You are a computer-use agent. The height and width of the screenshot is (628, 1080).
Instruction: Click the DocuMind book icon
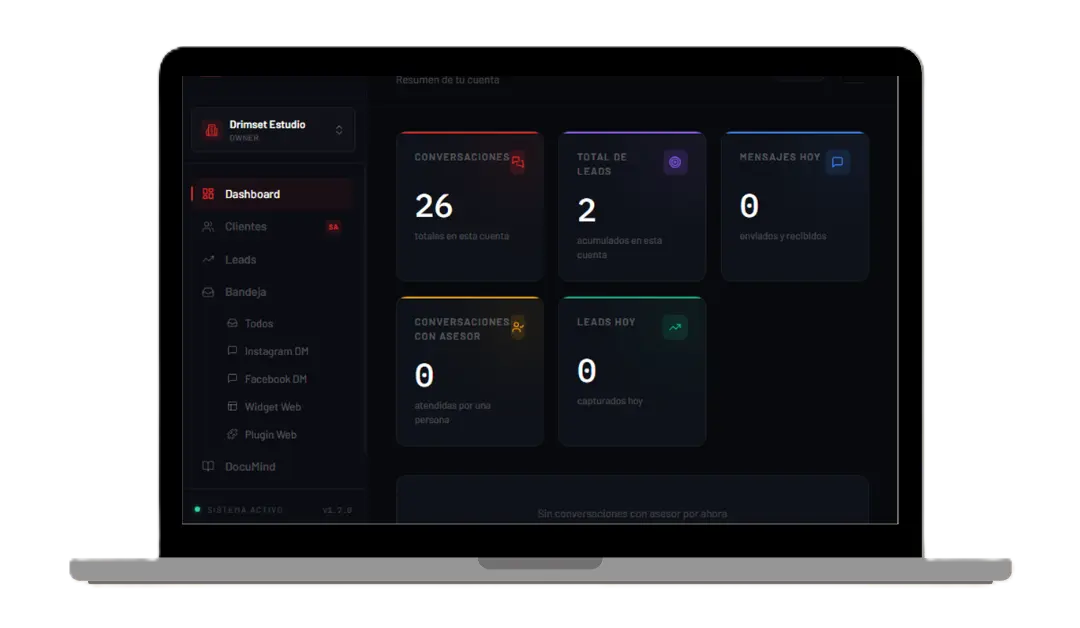click(x=208, y=466)
